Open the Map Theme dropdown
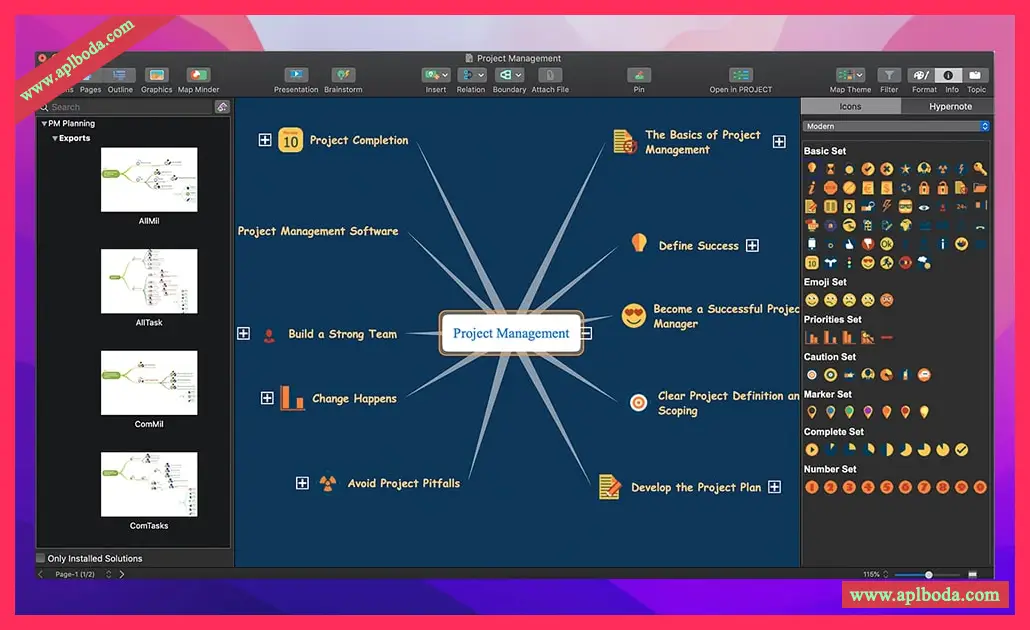The image size is (1030, 630). pos(849,75)
